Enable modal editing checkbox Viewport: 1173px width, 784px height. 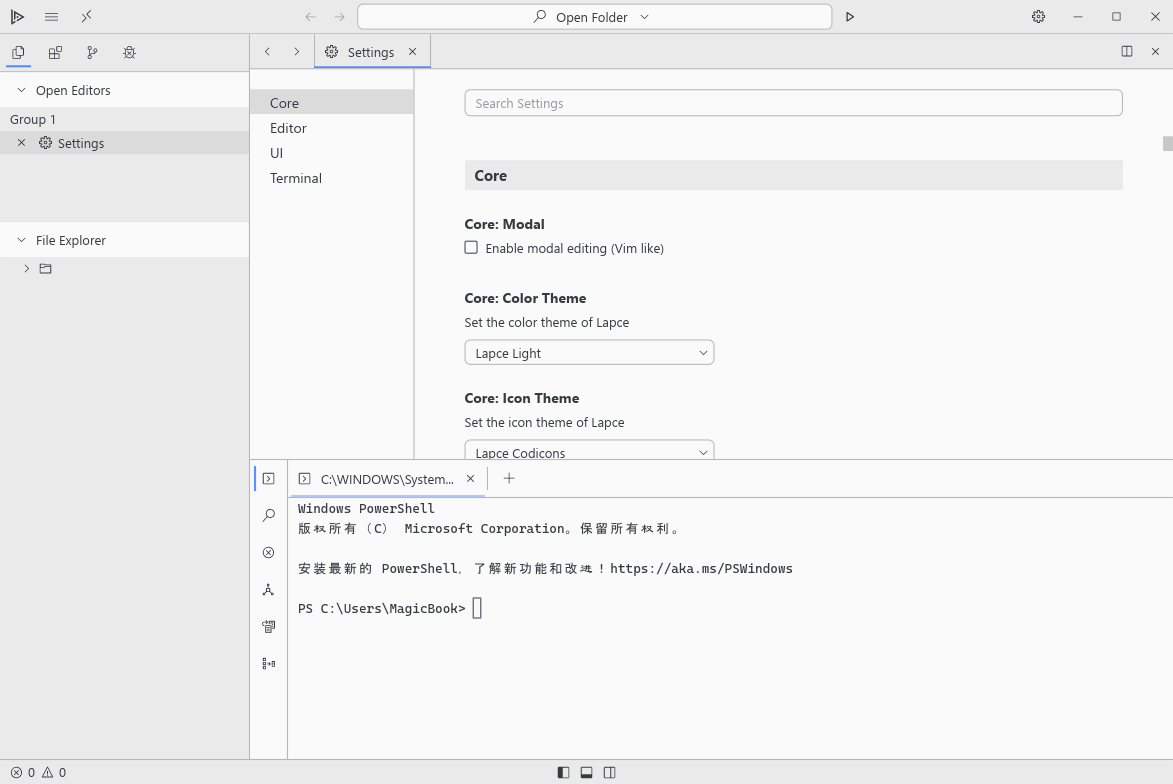[x=471, y=248]
